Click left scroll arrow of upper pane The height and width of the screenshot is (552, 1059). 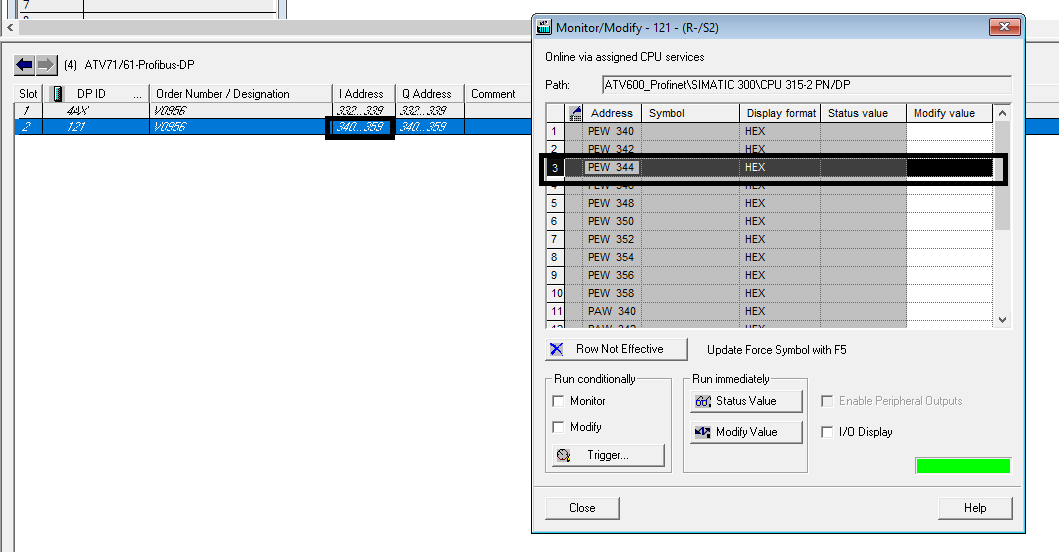pos(9,28)
